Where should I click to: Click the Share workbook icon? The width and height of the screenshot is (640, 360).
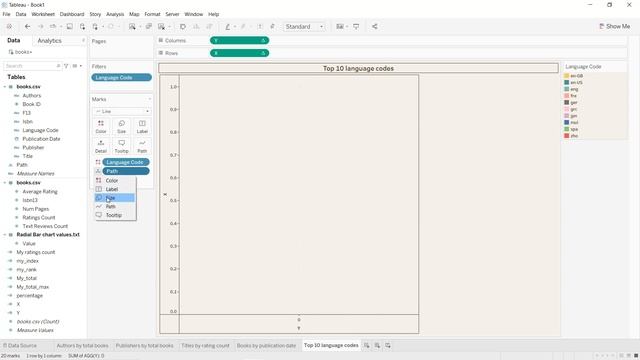(374, 27)
